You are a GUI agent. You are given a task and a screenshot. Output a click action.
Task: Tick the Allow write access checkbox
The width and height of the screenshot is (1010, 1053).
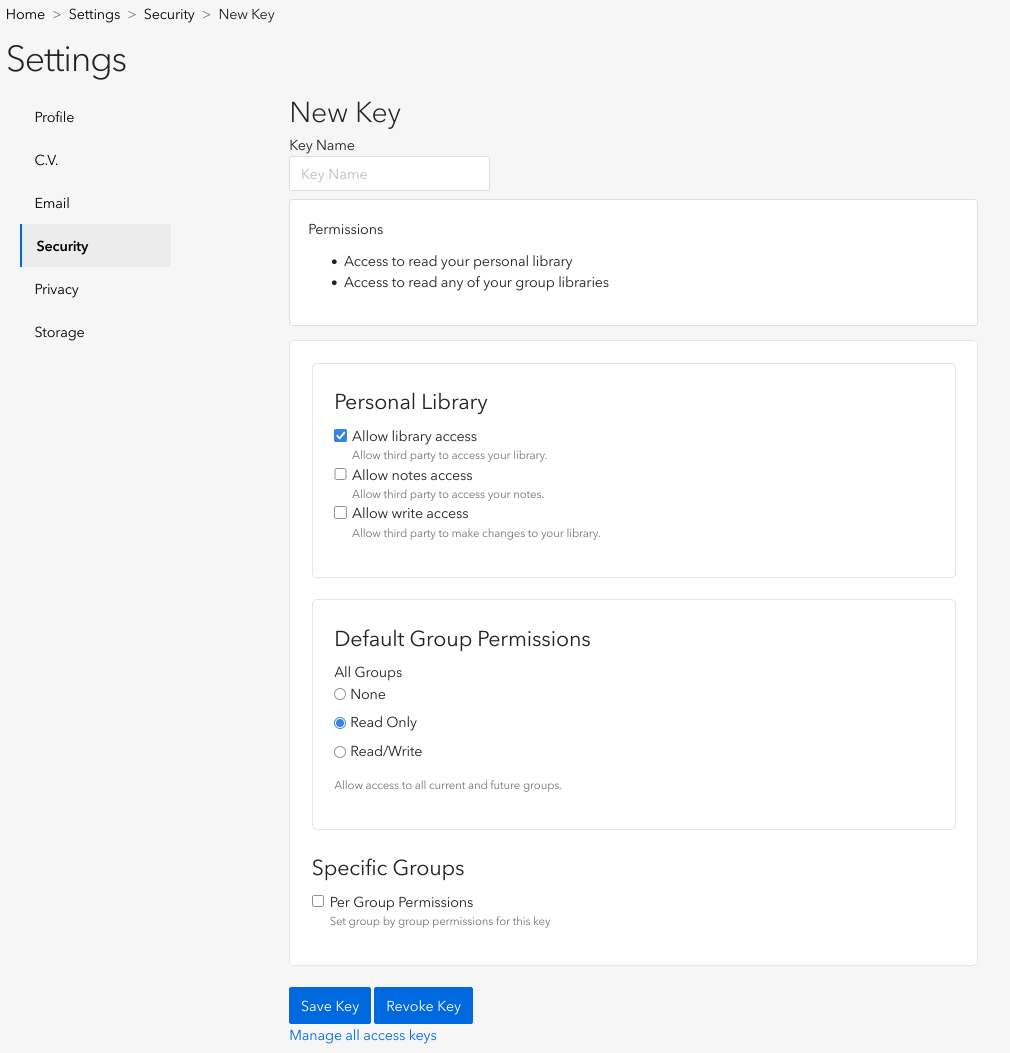[341, 513]
